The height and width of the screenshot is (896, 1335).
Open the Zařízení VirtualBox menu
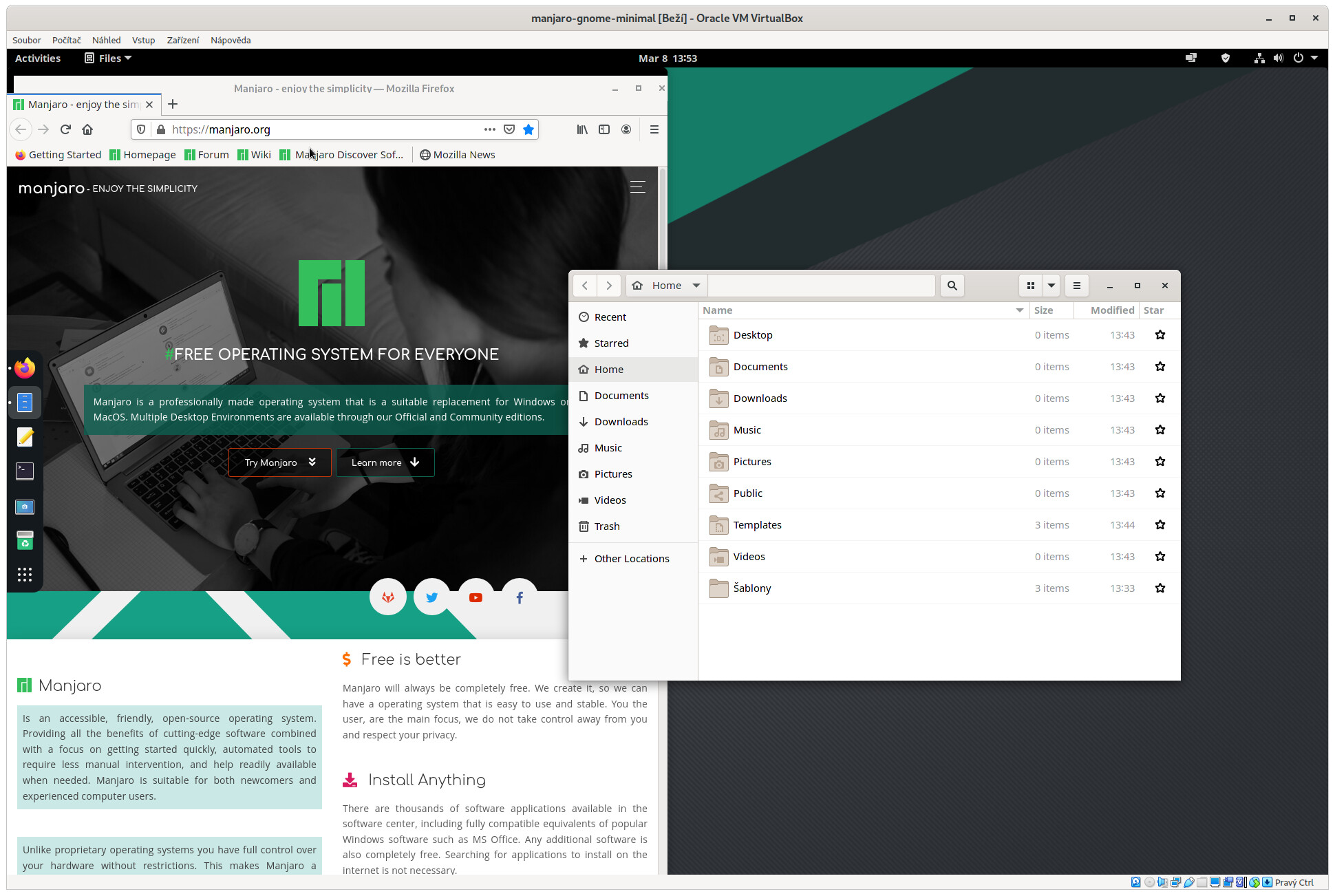(x=182, y=40)
